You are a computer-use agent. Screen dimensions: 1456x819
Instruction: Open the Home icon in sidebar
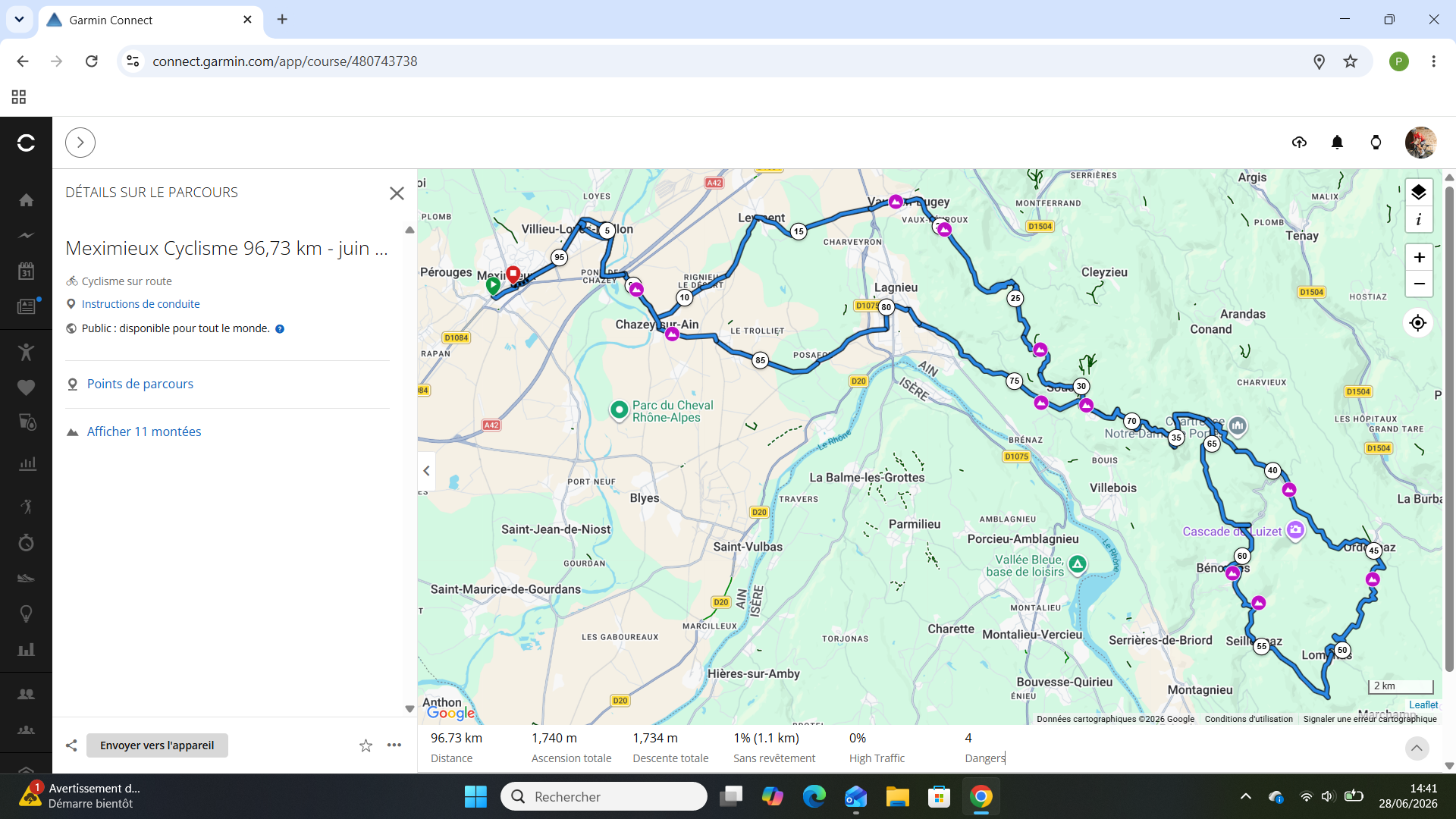click(x=26, y=199)
